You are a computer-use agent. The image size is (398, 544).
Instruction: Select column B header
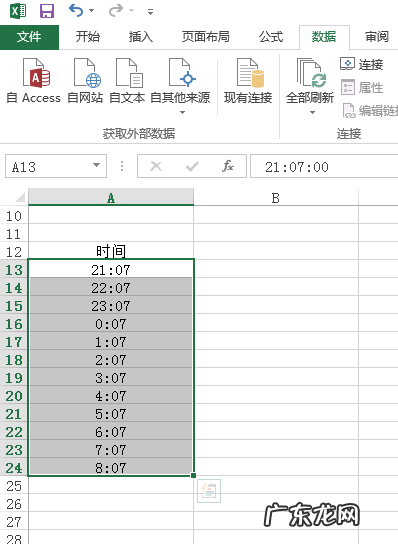tap(276, 198)
